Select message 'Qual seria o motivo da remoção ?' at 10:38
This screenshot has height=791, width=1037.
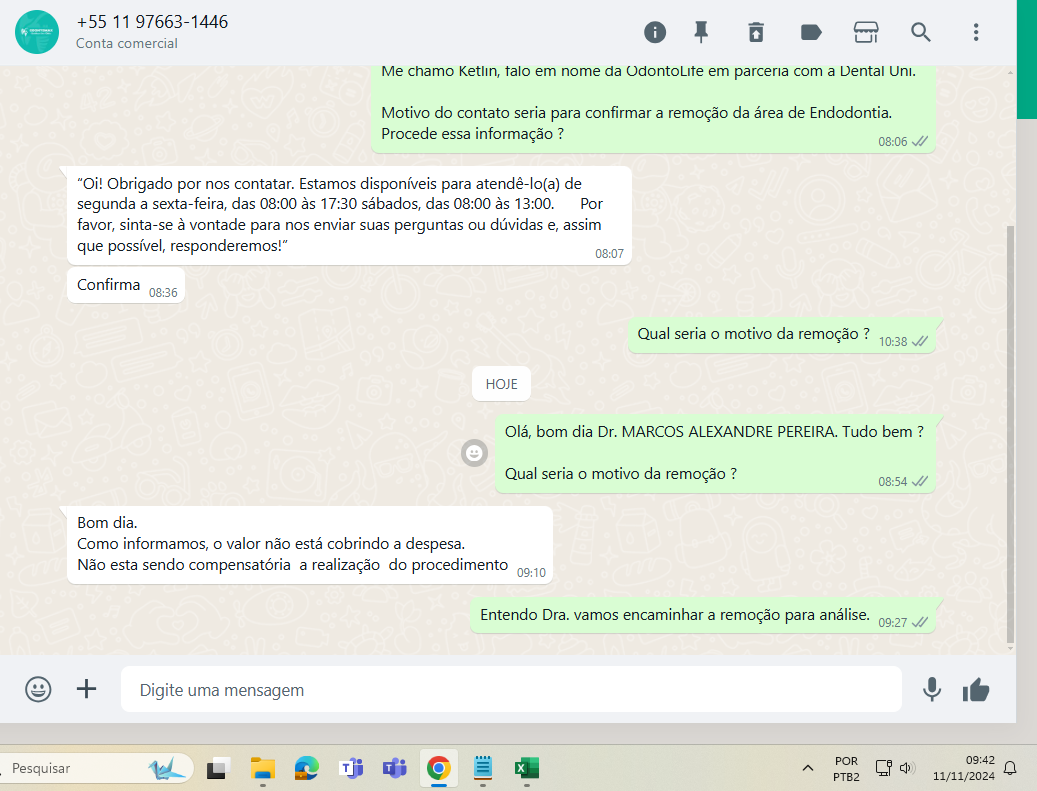(782, 335)
